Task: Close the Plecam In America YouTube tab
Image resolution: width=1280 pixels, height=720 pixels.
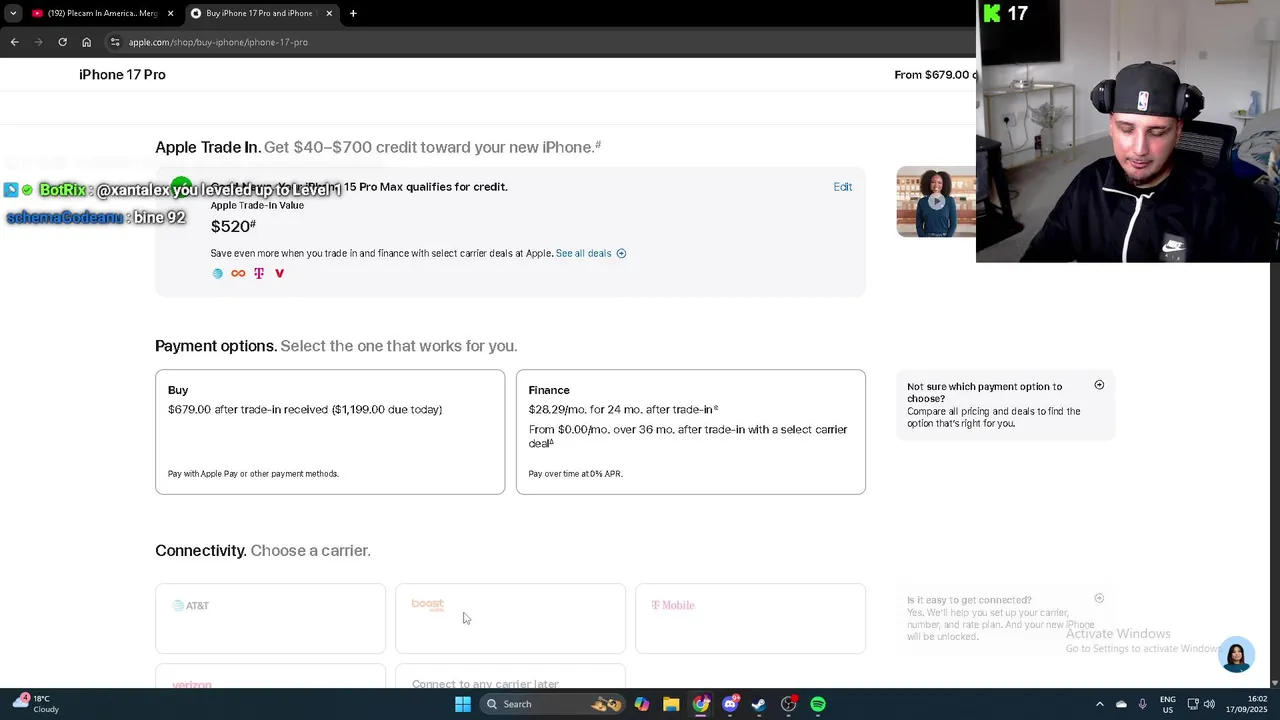Action: click(x=170, y=13)
